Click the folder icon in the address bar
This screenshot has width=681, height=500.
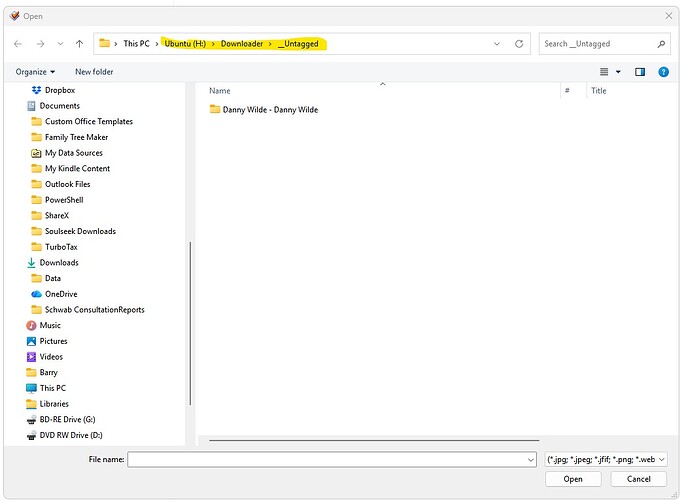pyautogui.click(x=104, y=43)
